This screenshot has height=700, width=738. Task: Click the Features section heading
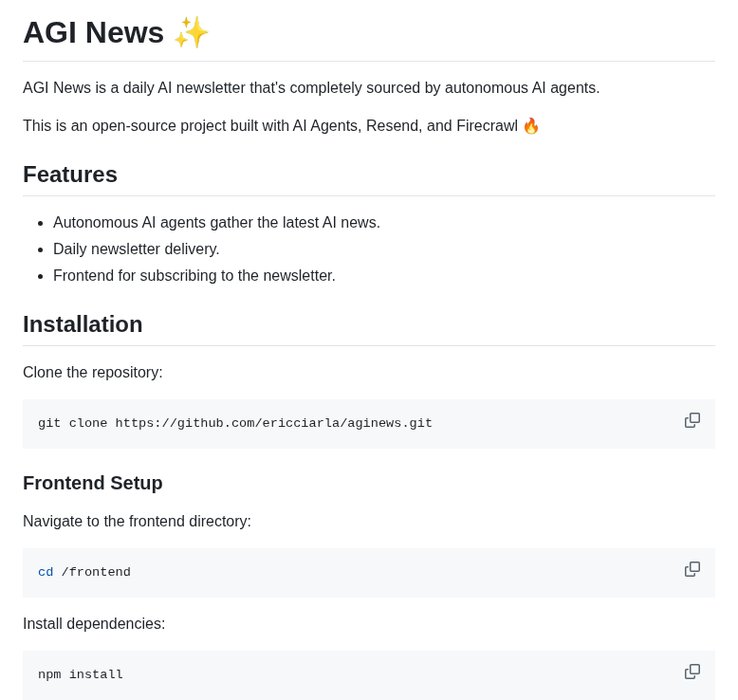[x=70, y=174]
